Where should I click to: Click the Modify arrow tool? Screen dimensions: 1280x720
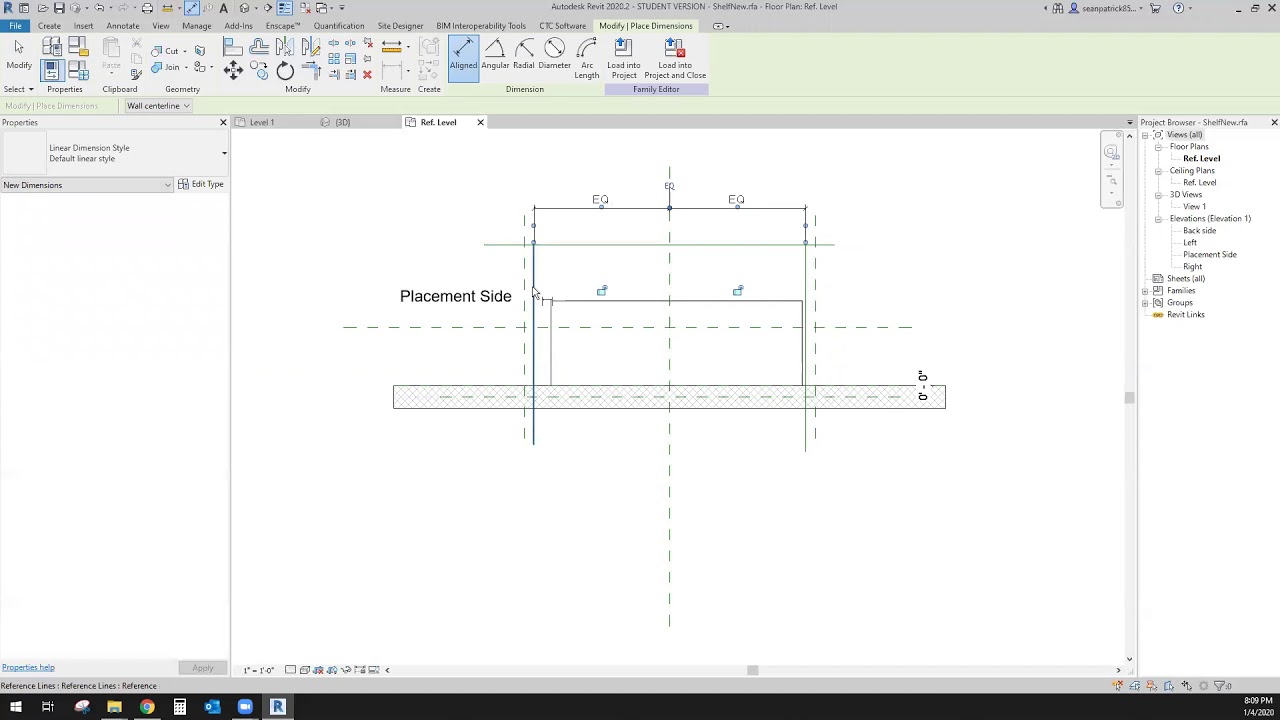coord(19,55)
